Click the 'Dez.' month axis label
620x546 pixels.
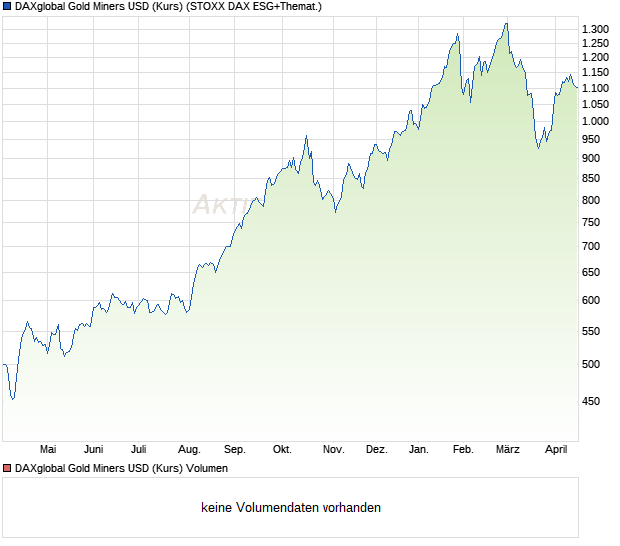coord(377,450)
